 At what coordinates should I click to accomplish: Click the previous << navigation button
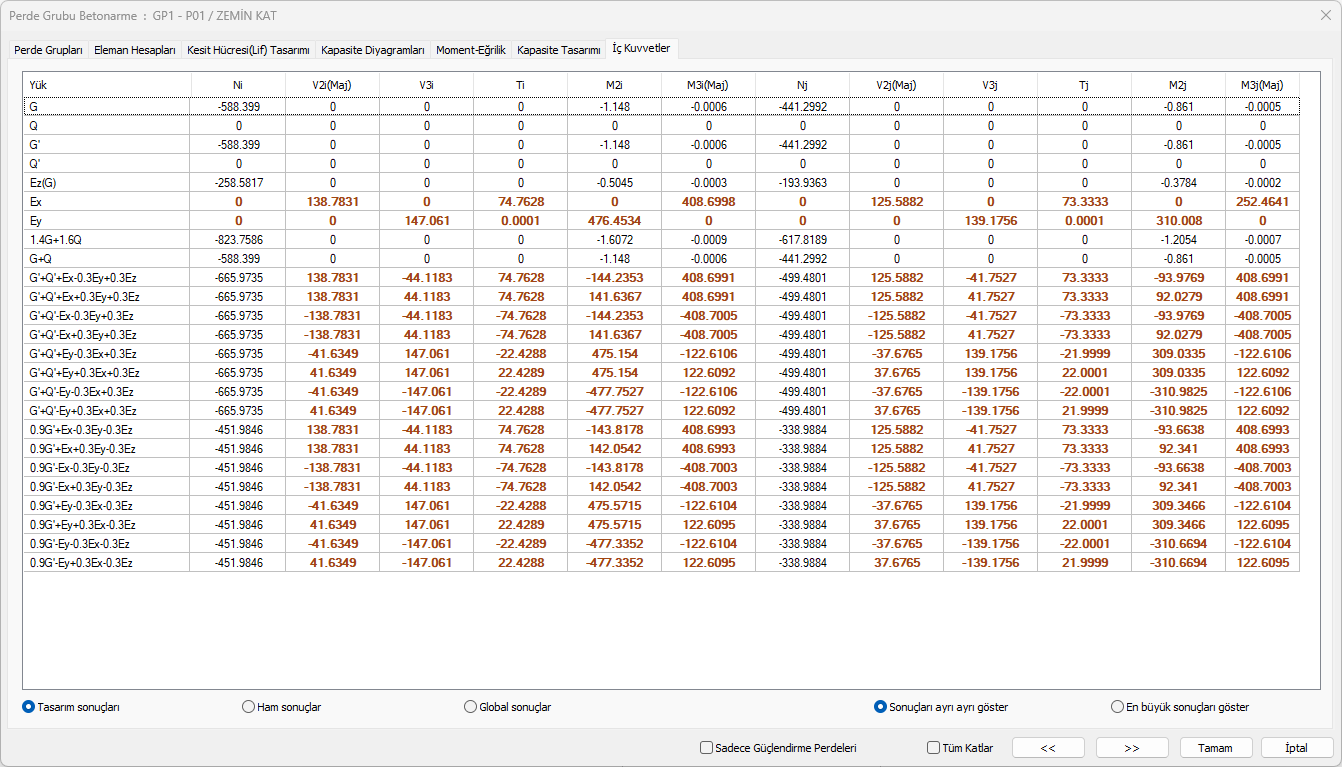(1047, 747)
